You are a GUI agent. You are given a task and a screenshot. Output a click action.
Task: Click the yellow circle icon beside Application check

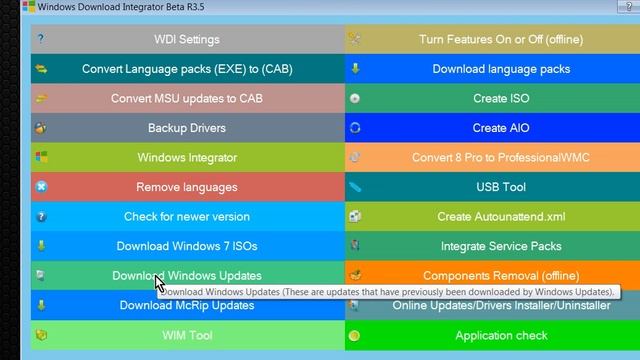point(354,336)
